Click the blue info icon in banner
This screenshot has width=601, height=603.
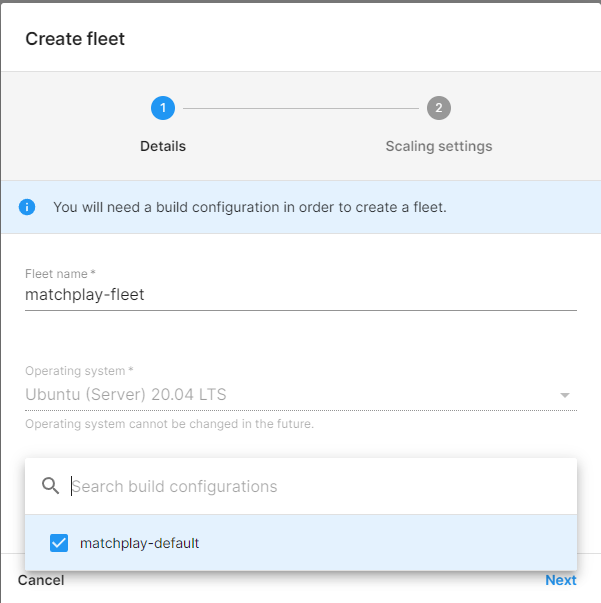click(x=27, y=207)
